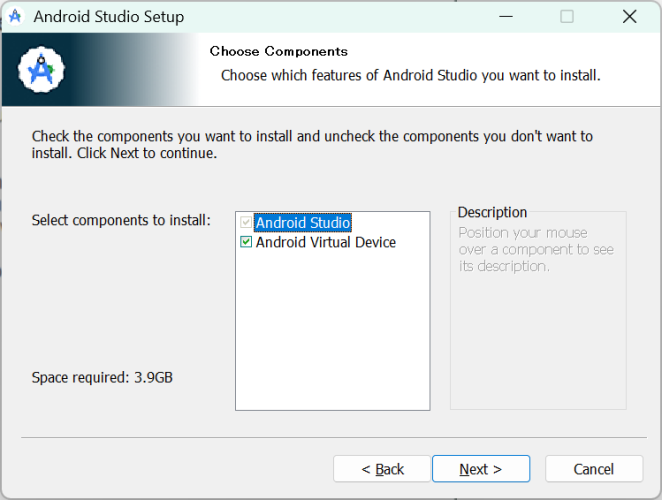Select the highlighted Android Studio list item
This screenshot has height=500, width=662.
coord(303,223)
